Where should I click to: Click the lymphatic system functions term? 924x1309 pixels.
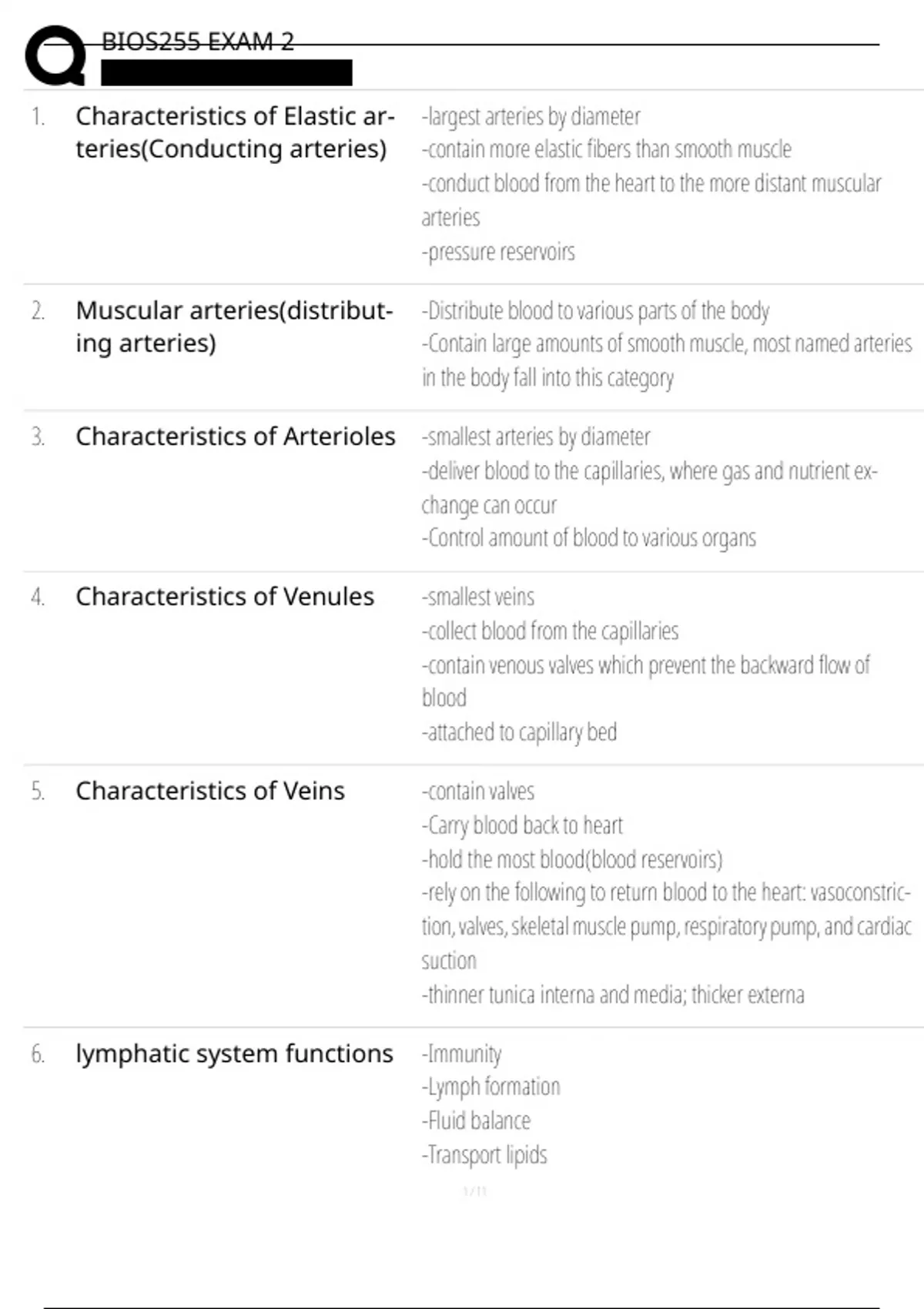pyautogui.click(x=234, y=1053)
